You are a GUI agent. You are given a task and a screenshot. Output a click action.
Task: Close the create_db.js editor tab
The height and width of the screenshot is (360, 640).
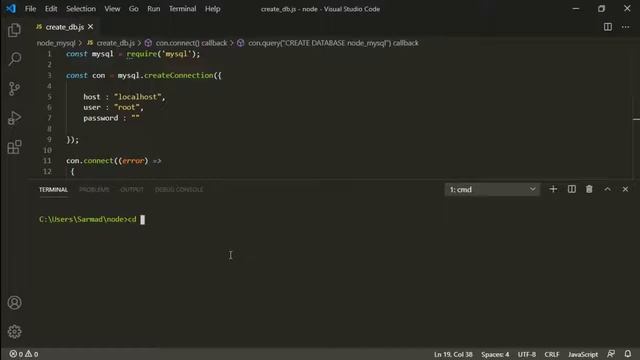pyautogui.click(x=91, y=27)
